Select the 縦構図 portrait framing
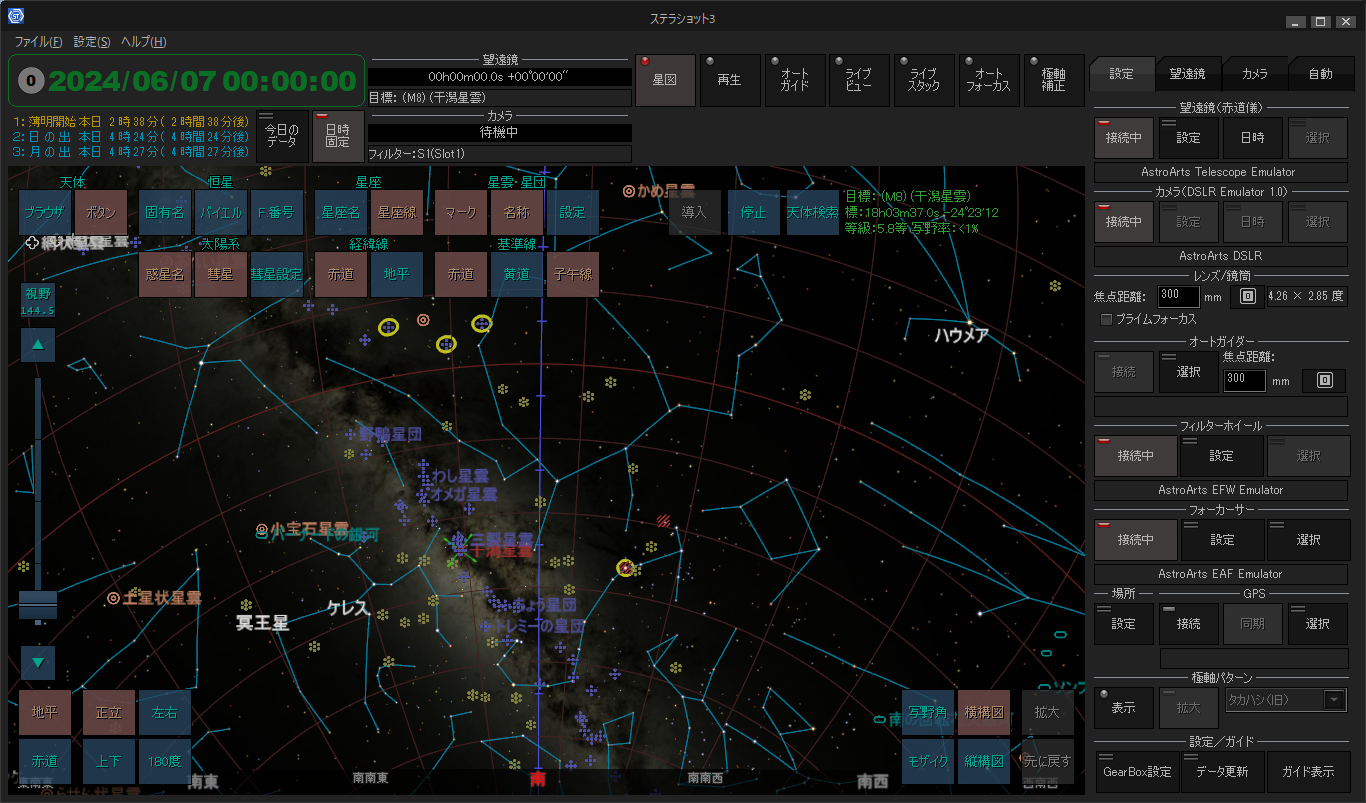 (984, 761)
